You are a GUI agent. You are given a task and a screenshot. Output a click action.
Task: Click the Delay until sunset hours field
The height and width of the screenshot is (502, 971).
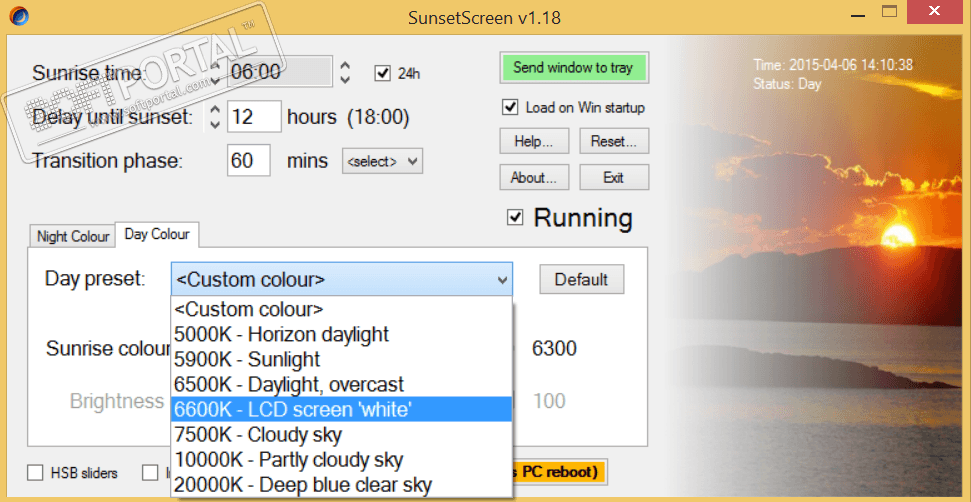point(255,116)
